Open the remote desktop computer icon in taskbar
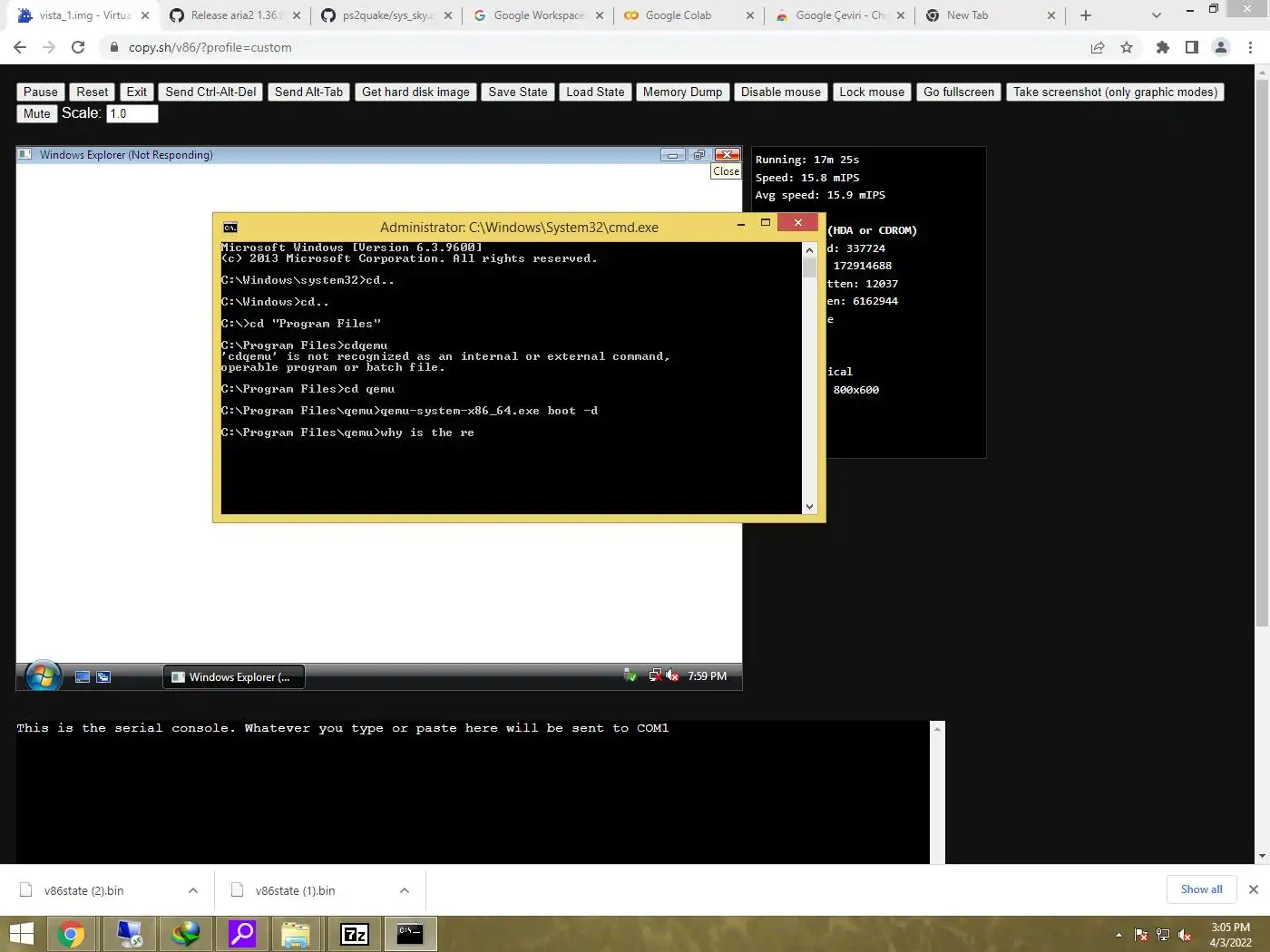 tap(130, 934)
